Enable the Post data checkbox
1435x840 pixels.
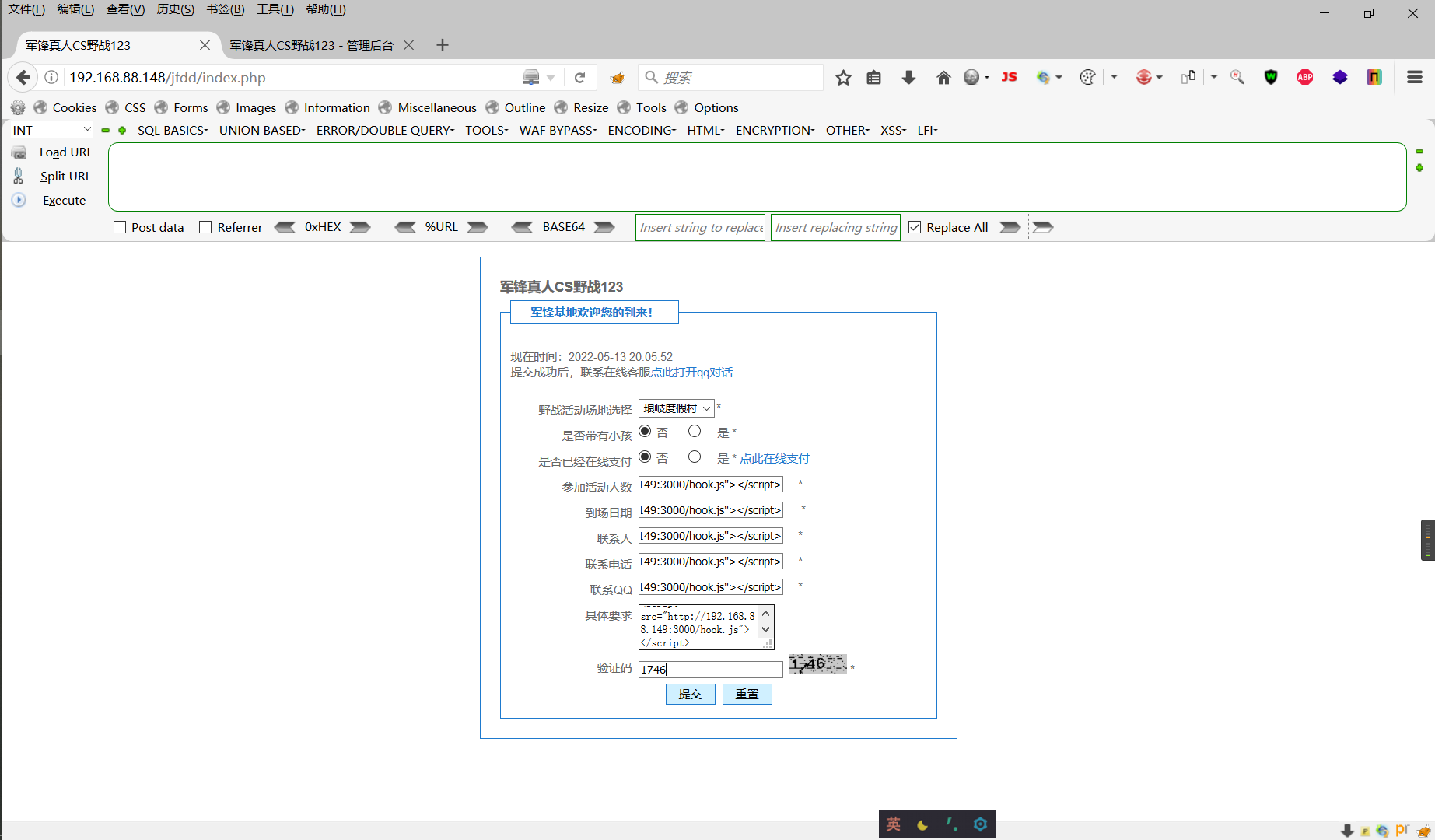click(120, 226)
